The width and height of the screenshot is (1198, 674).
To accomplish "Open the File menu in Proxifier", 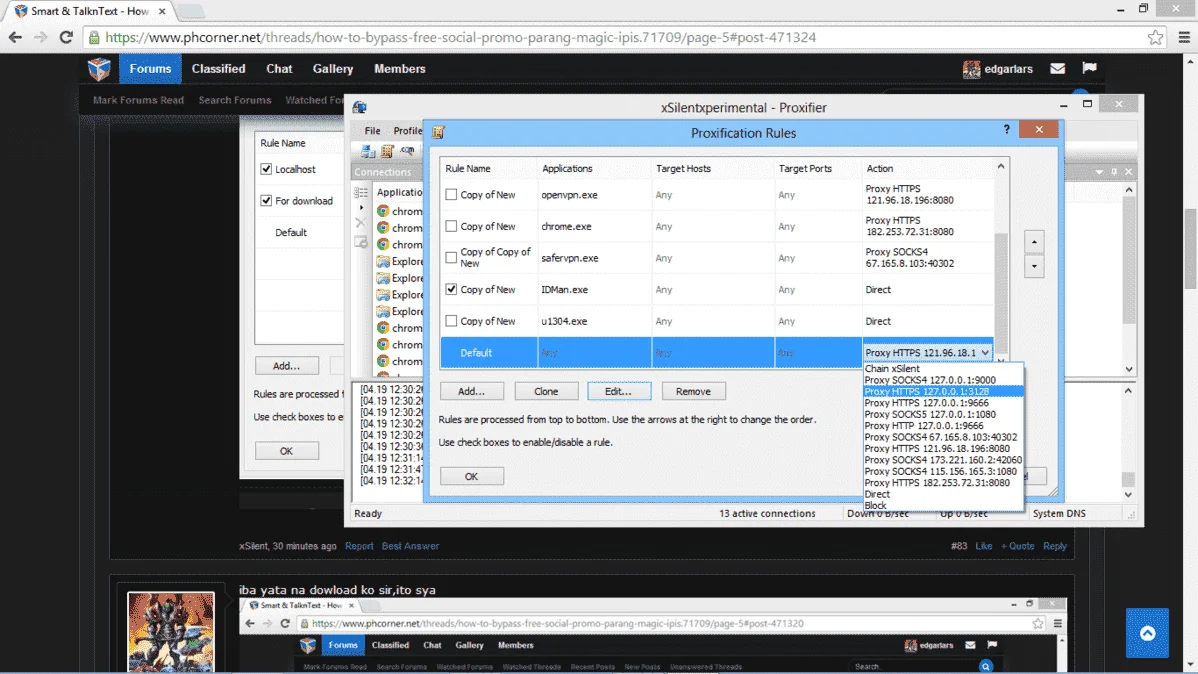I will click(372, 131).
